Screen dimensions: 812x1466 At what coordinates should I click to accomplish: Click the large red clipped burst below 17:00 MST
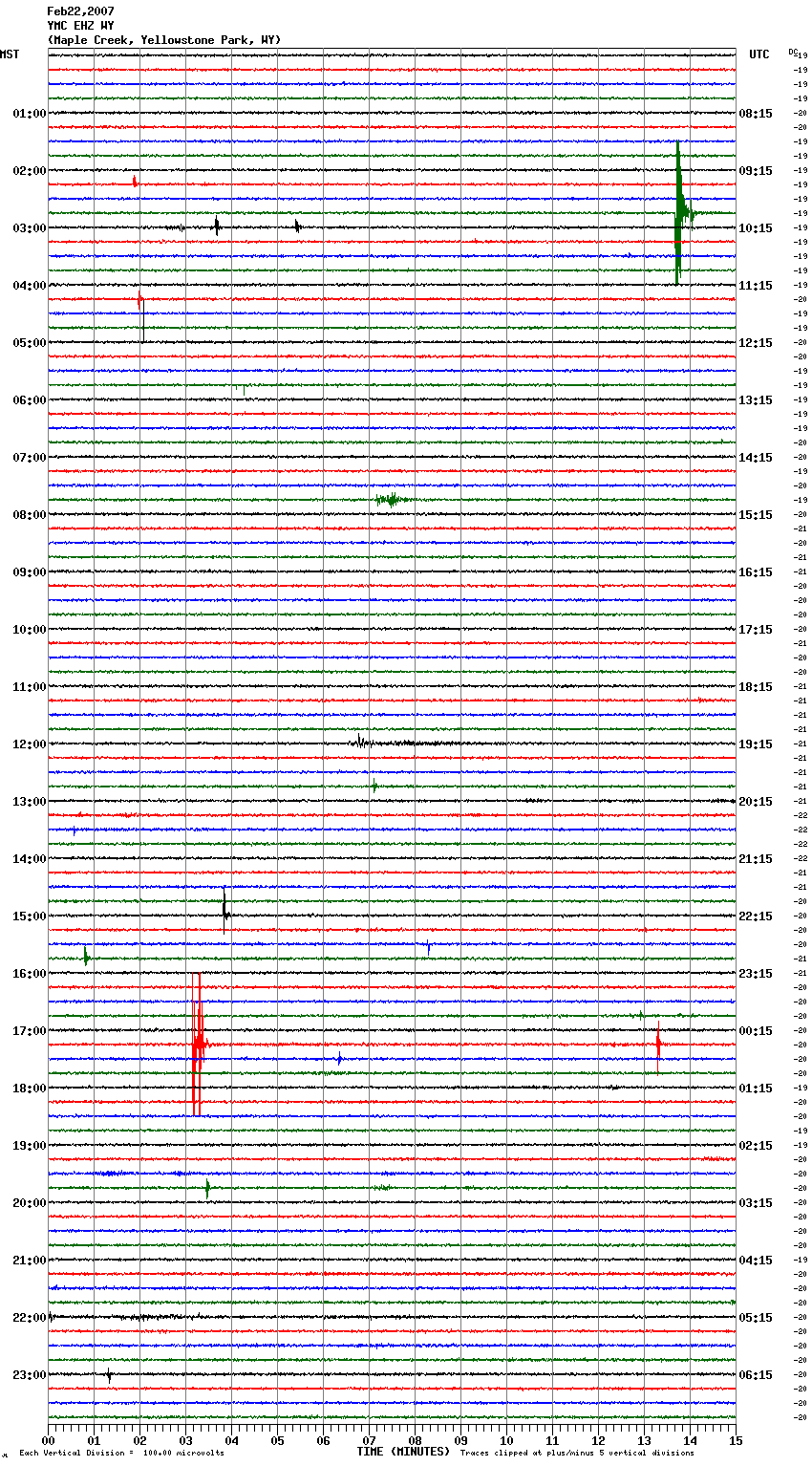198,1045
